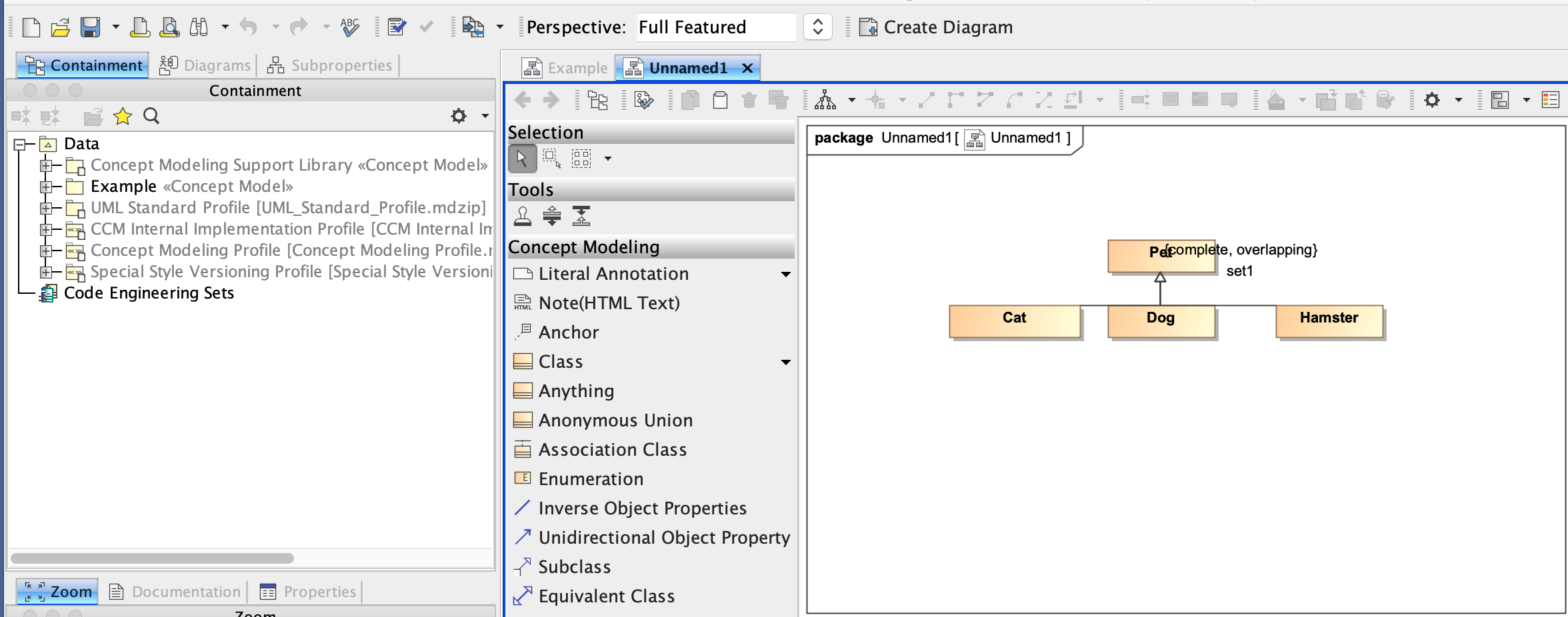Click the Save project icon
This screenshot has height=617, width=1568.
[x=90, y=27]
